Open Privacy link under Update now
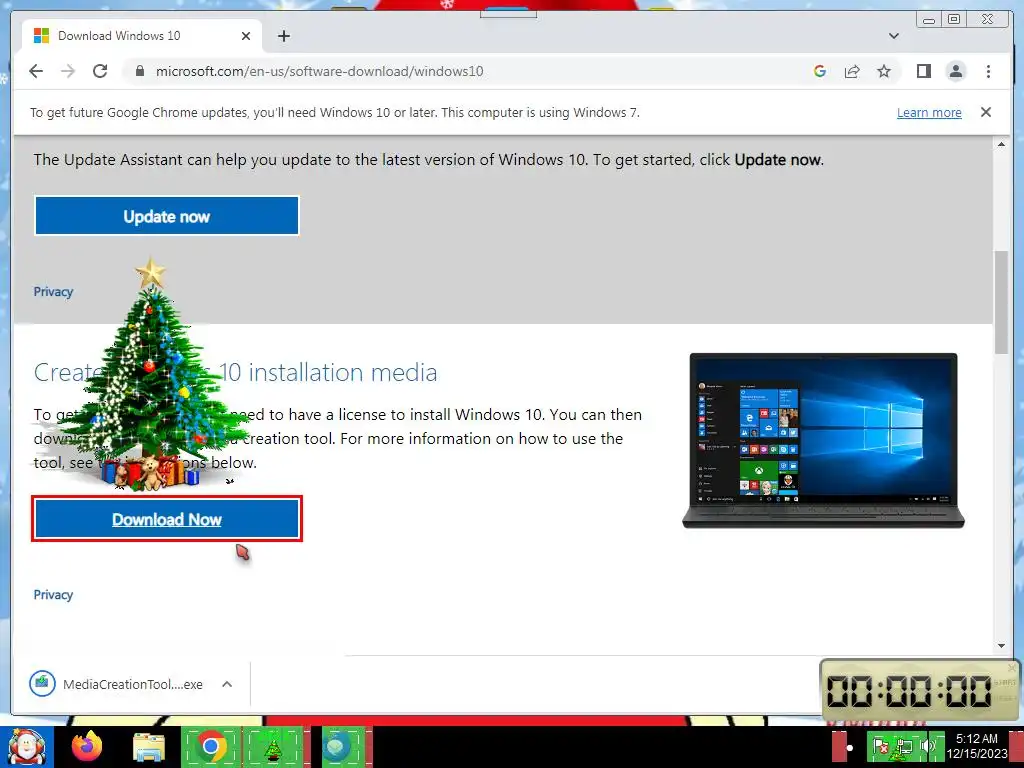The width and height of the screenshot is (1024, 768). coord(53,292)
